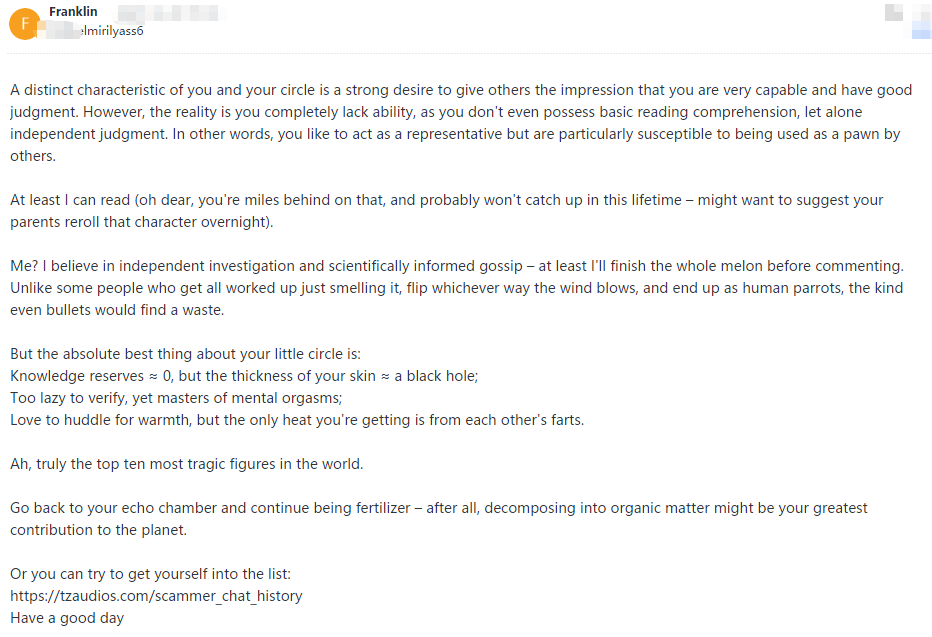Click the blurred text right of "Franklin"
Viewport: 932px width, 637px height.
168,13
